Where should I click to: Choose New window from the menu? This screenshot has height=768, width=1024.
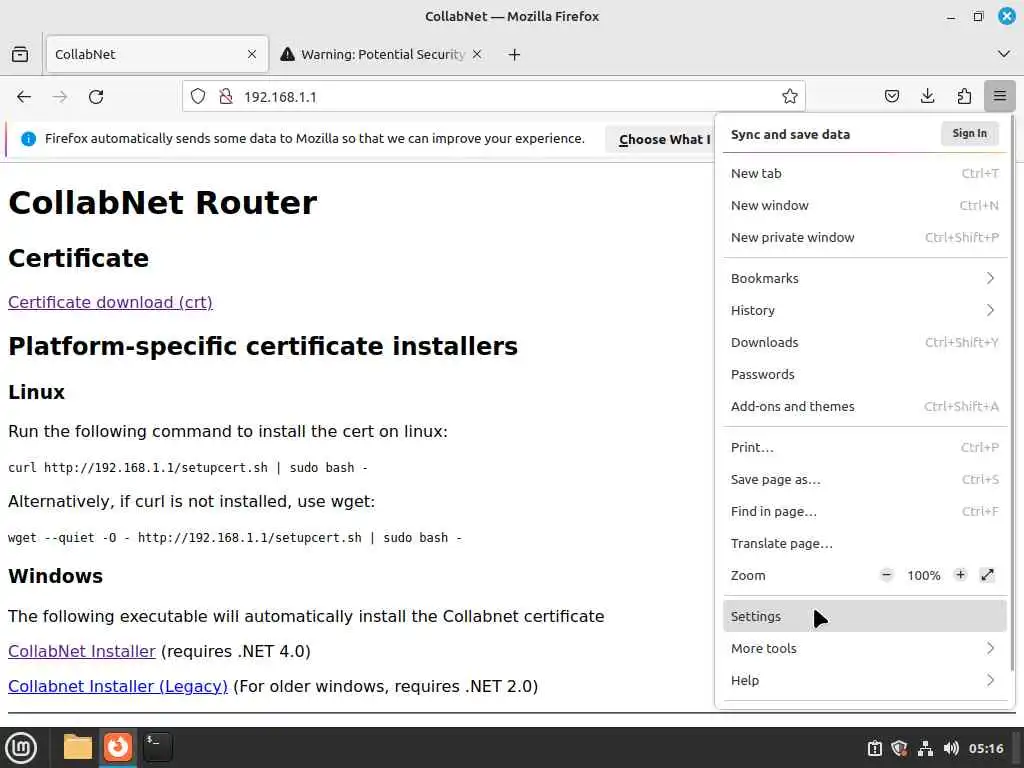pyautogui.click(x=865, y=205)
